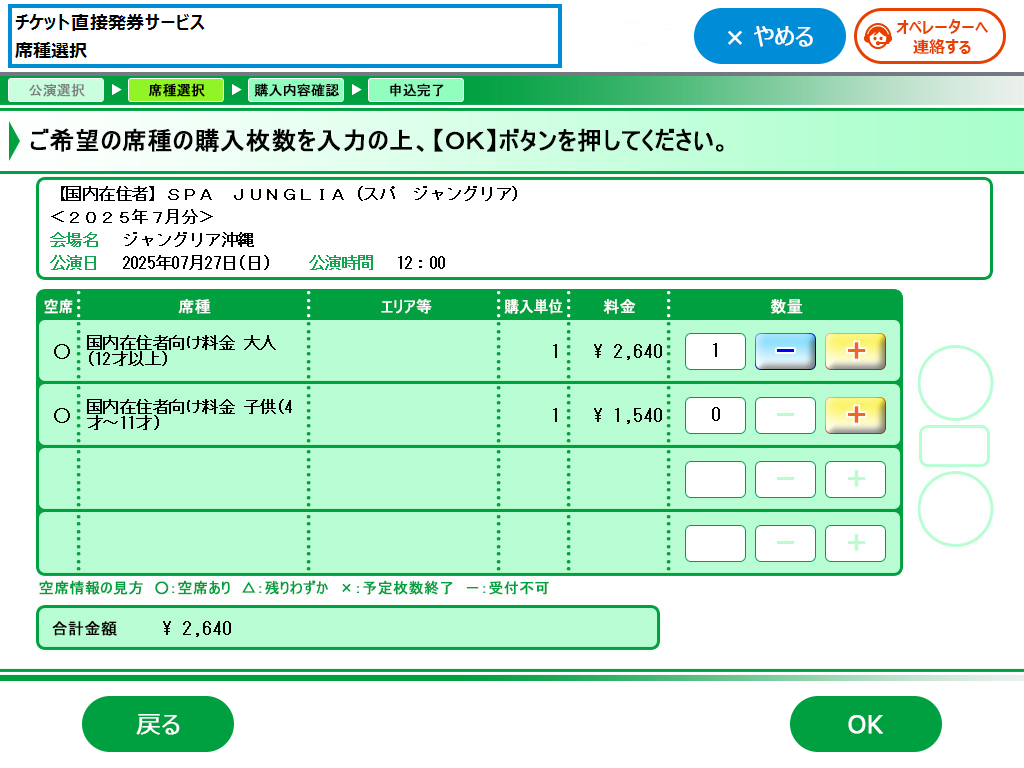Image resolution: width=1024 pixels, height=768 pixels.
Task: Click the 数量 column header
Action: (x=786, y=306)
